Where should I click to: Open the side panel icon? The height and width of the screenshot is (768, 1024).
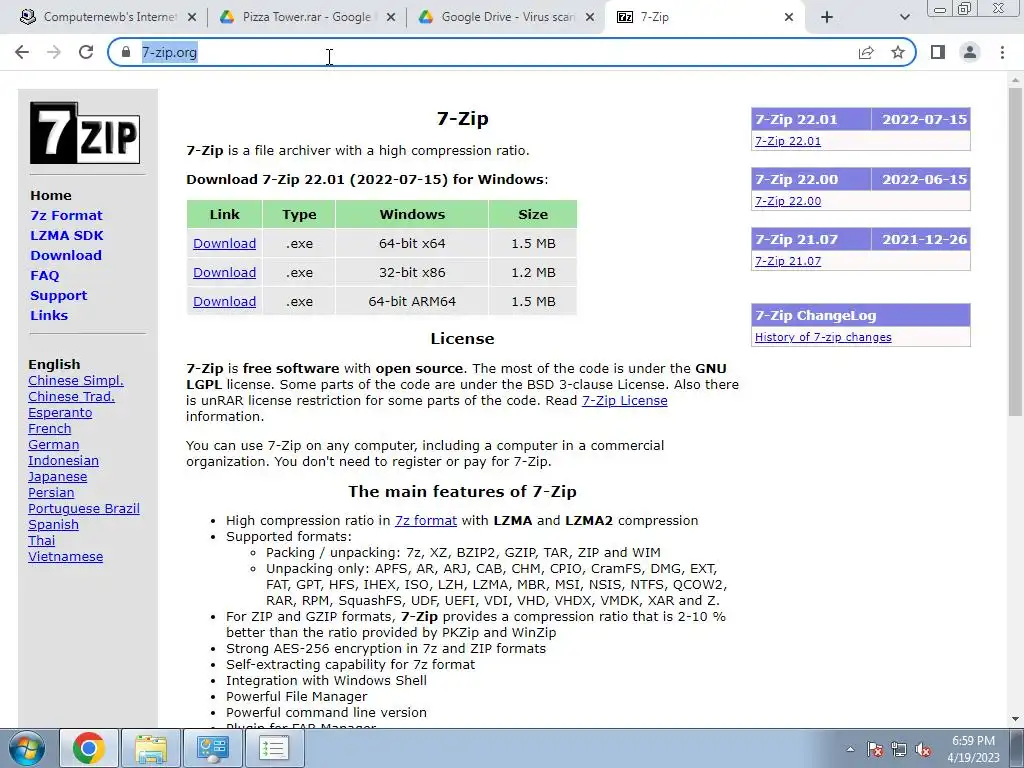pos(938,52)
